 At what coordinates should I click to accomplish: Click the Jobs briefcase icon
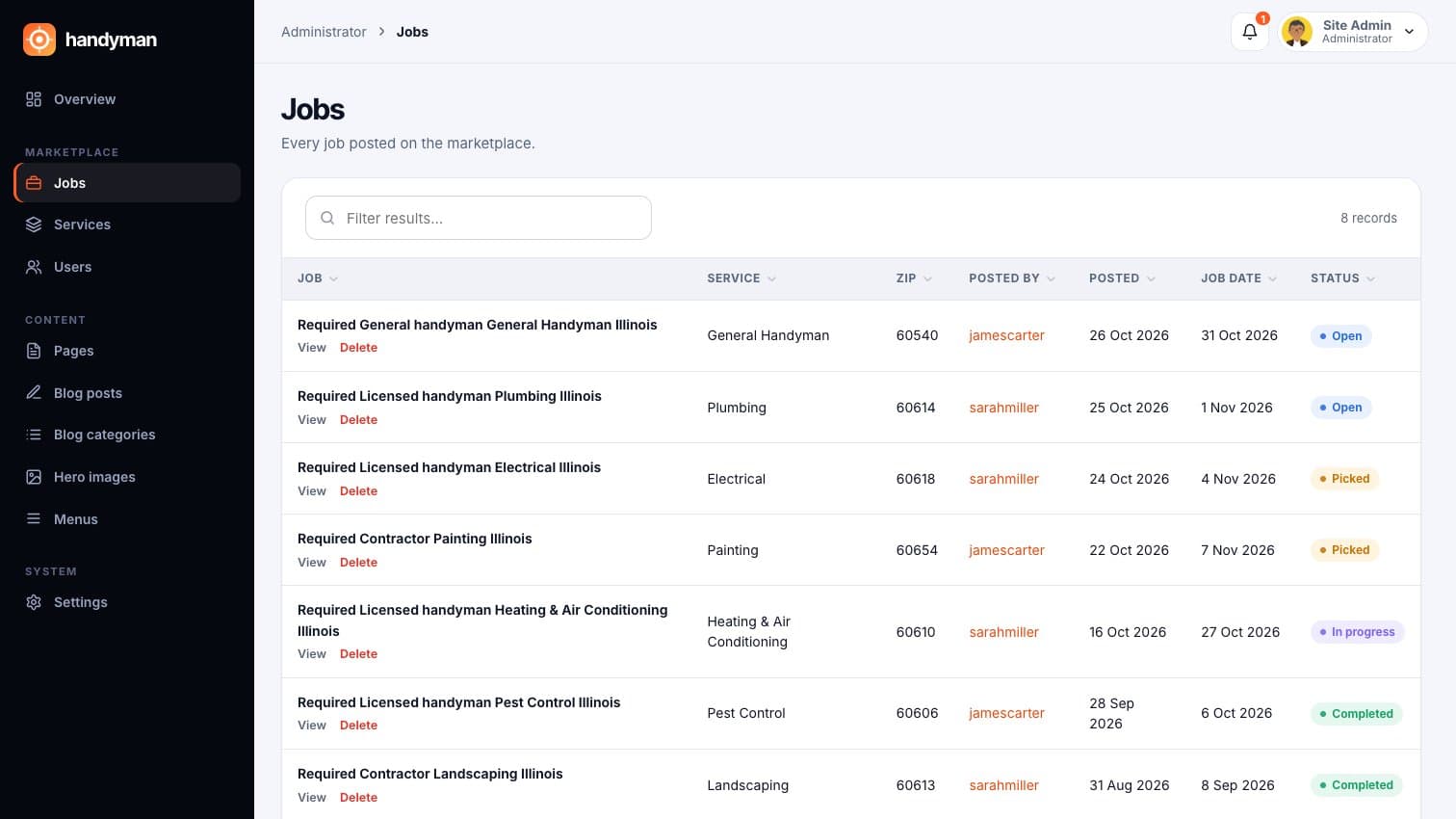click(x=34, y=183)
